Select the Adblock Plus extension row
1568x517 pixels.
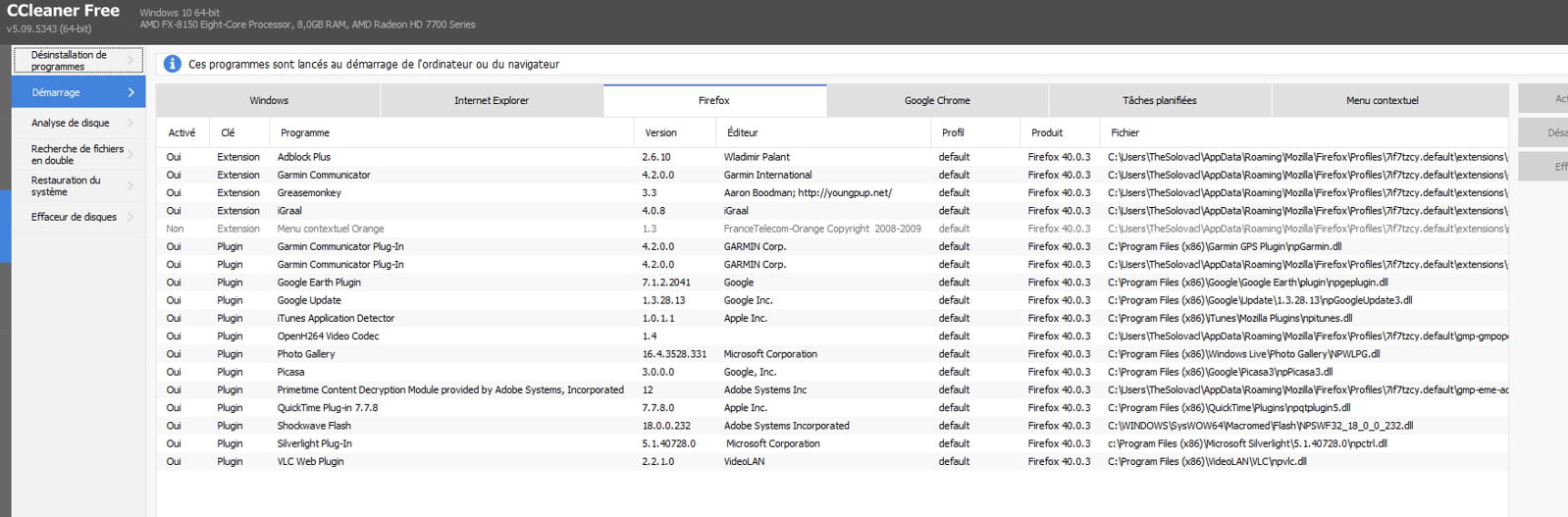pyautogui.click(x=304, y=157)
